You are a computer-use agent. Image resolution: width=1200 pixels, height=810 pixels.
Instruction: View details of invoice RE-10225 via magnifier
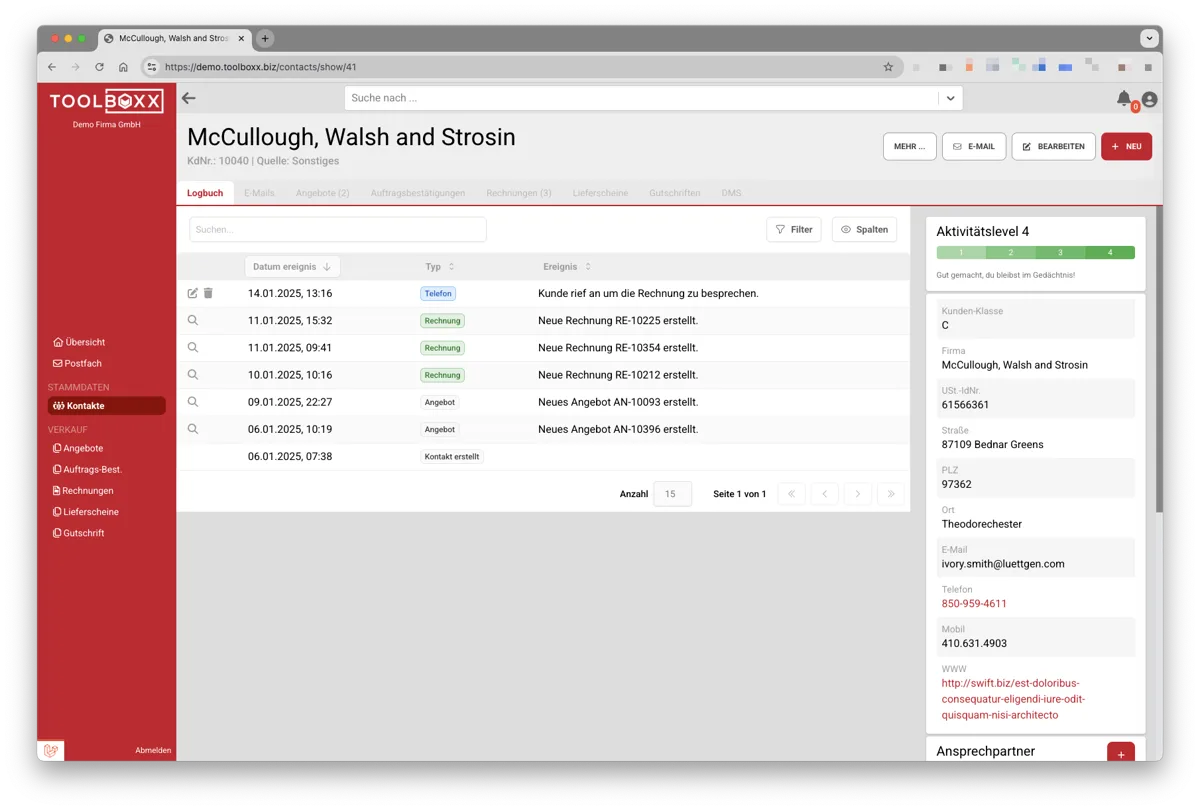(x=193, y=320)
